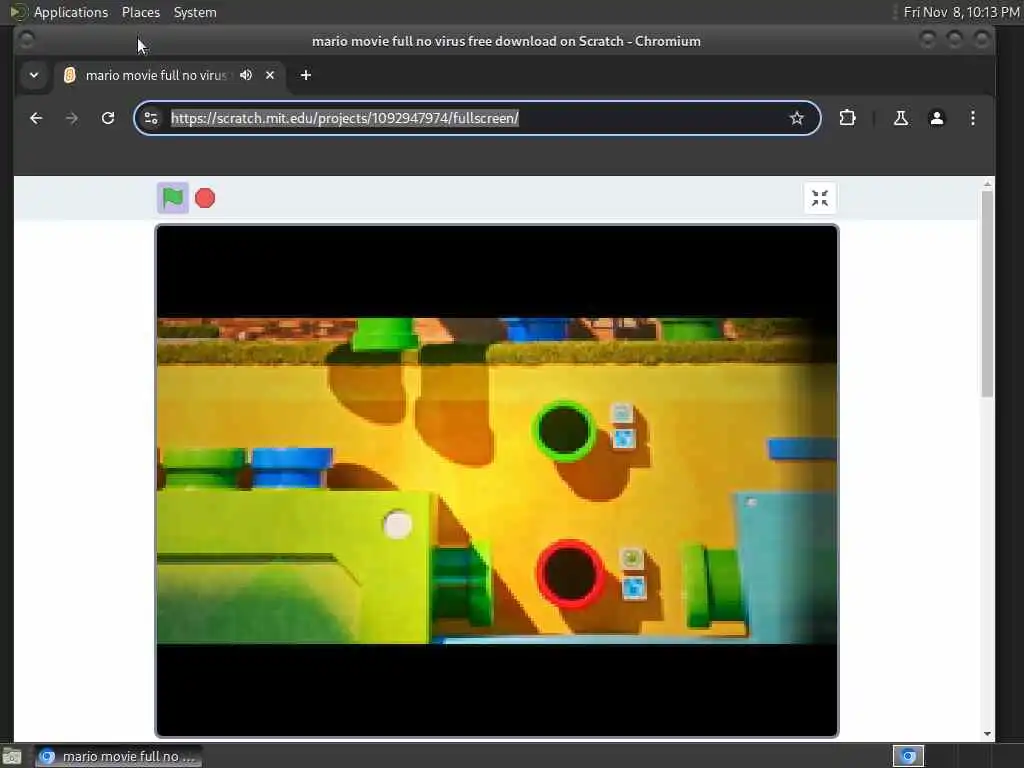This screenshot has width=1024, height=768.
Task: Open the Applications menu
Action: [x=71, y=12]
